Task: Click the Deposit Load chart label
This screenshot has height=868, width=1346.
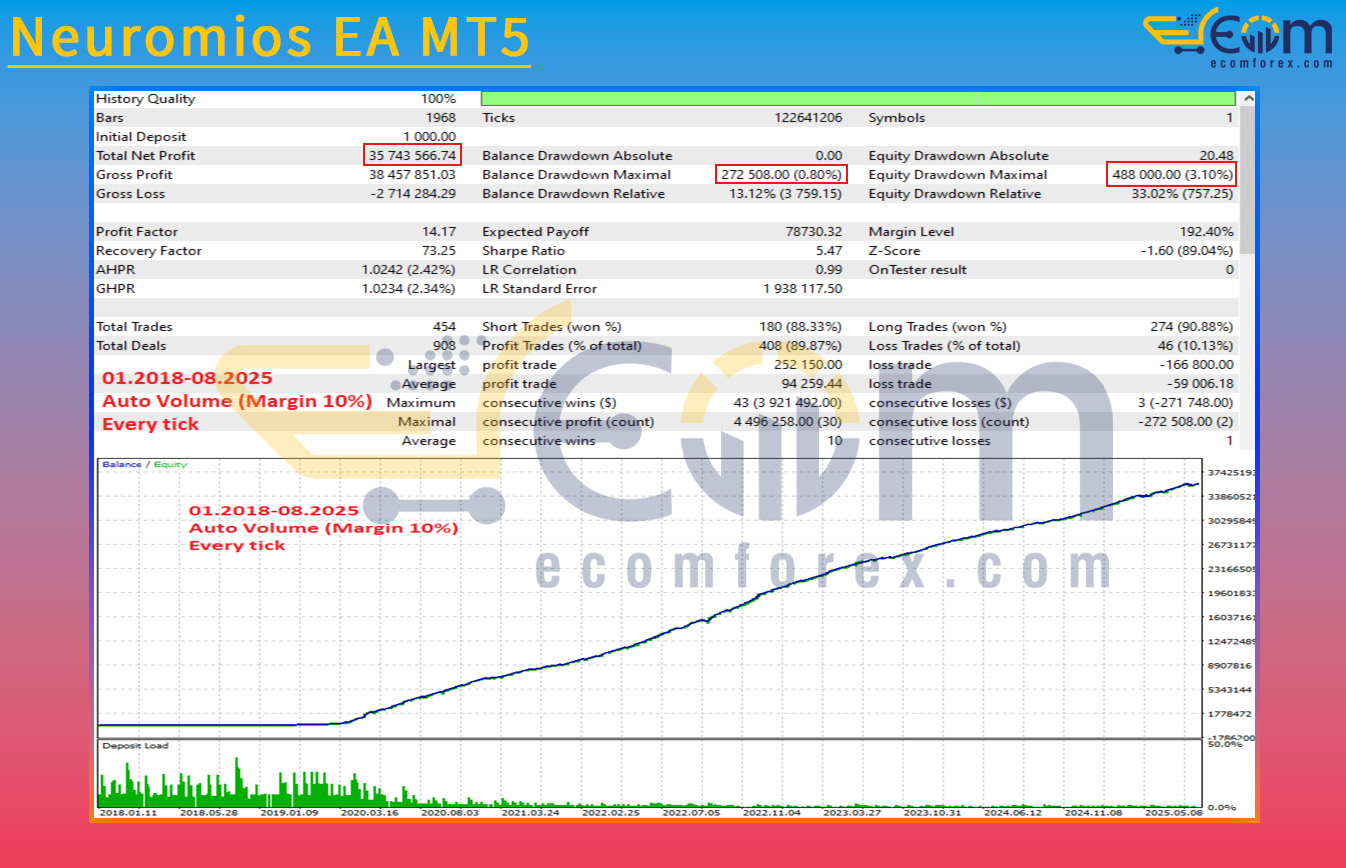Action: point(135,746)
